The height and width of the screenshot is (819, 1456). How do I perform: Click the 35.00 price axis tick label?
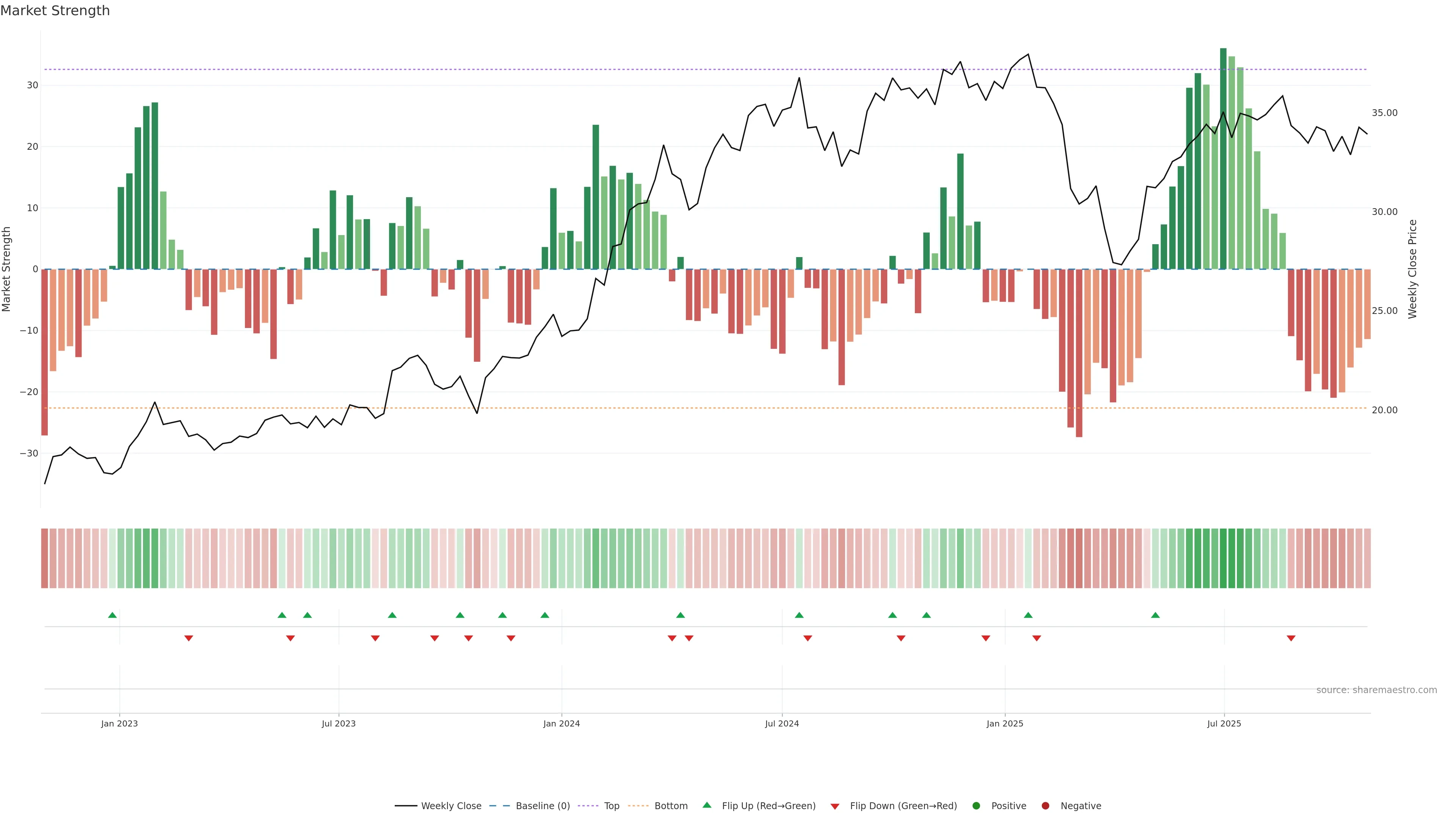click(x=1384, y=113)
